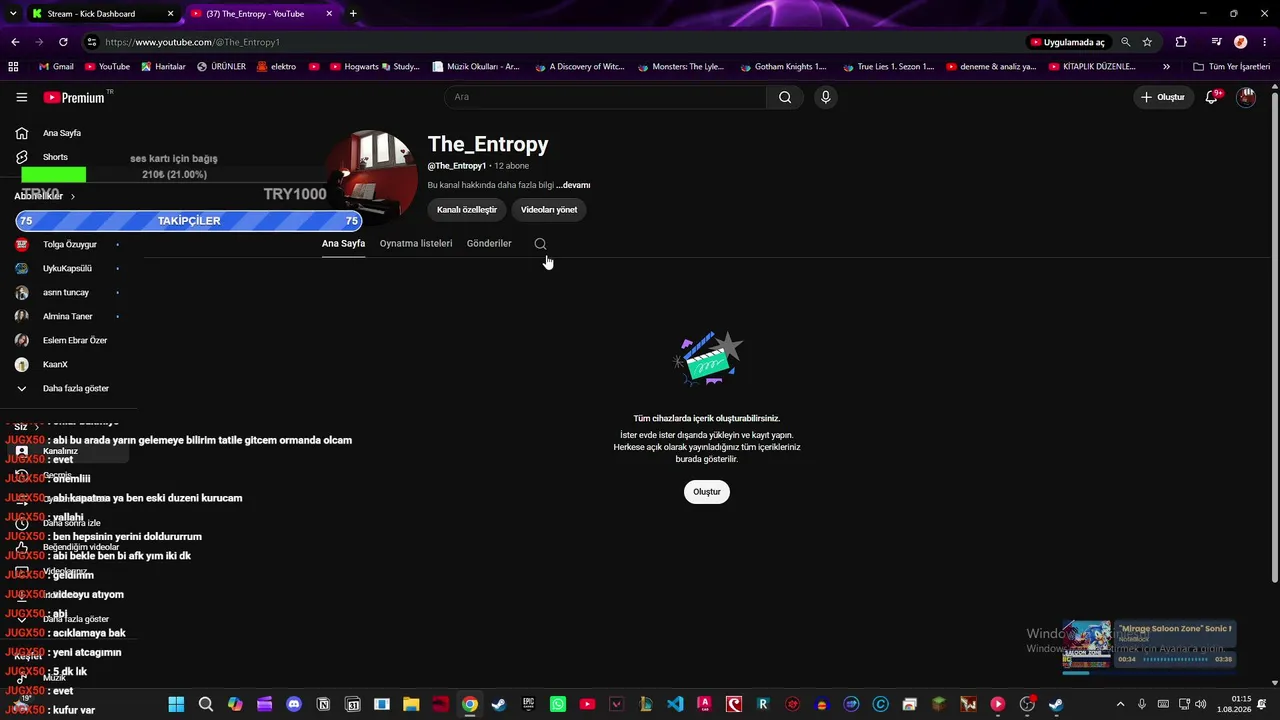Open the channel's Ana Sayfa tab

point(343,244)
